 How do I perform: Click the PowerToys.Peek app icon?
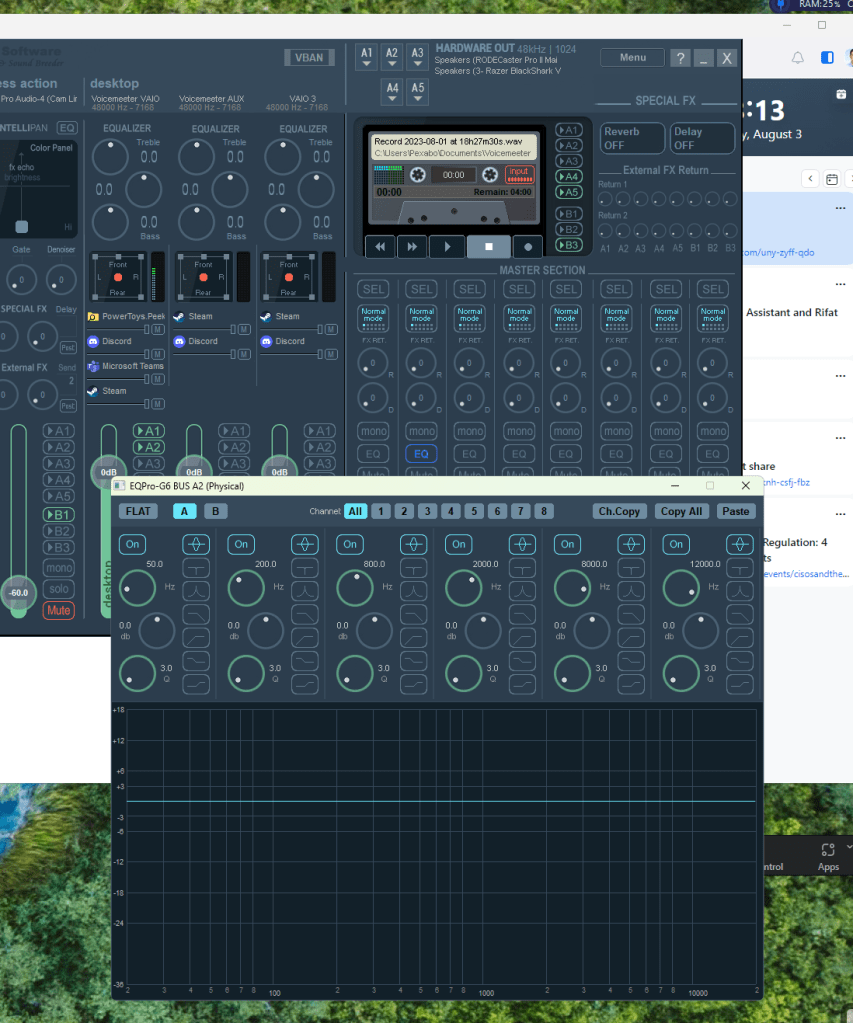(93, 316)
